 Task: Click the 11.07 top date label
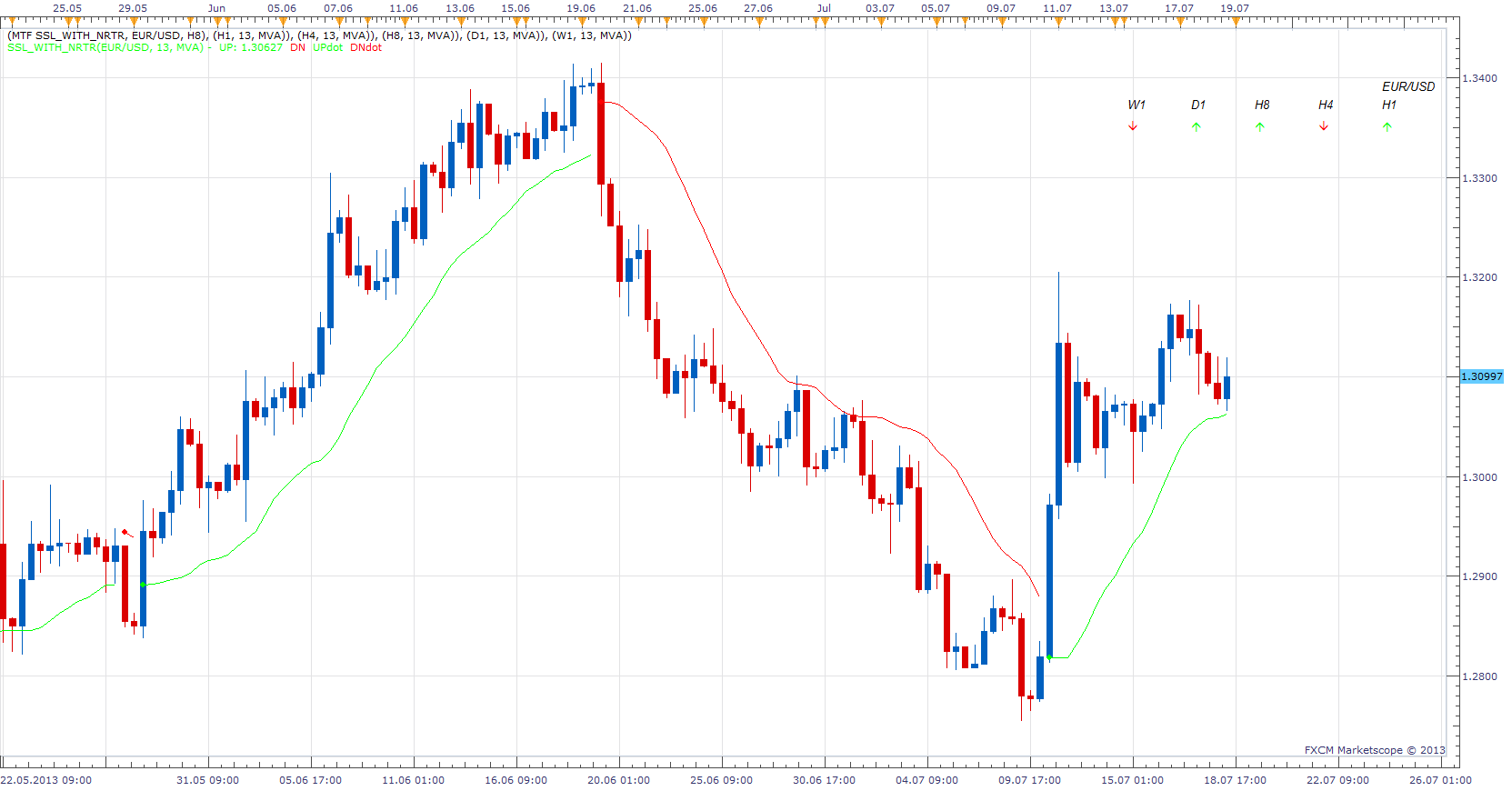(x=1057, y=8)
